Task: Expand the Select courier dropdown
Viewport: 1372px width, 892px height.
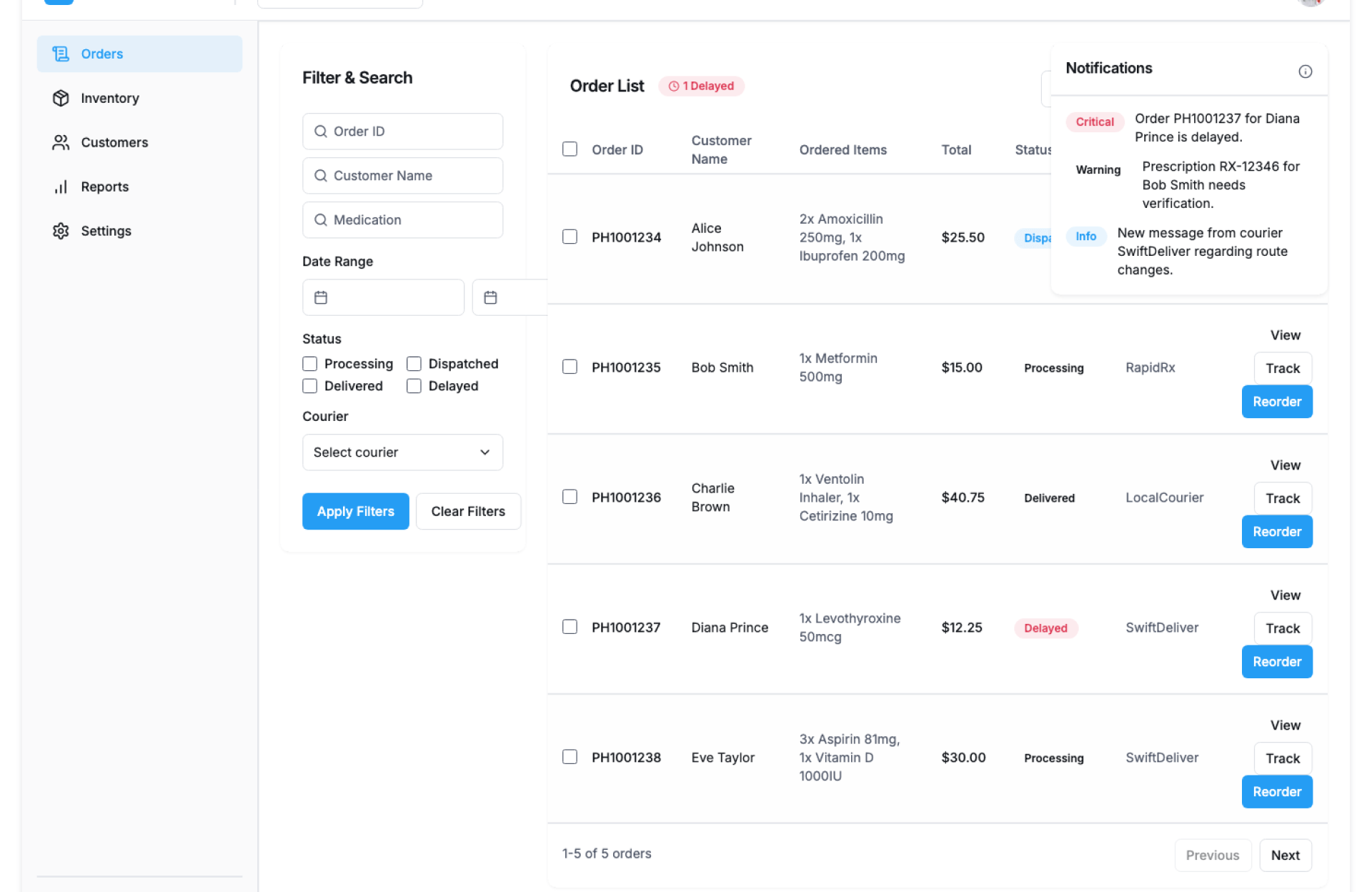Action: tap(402, 452)
